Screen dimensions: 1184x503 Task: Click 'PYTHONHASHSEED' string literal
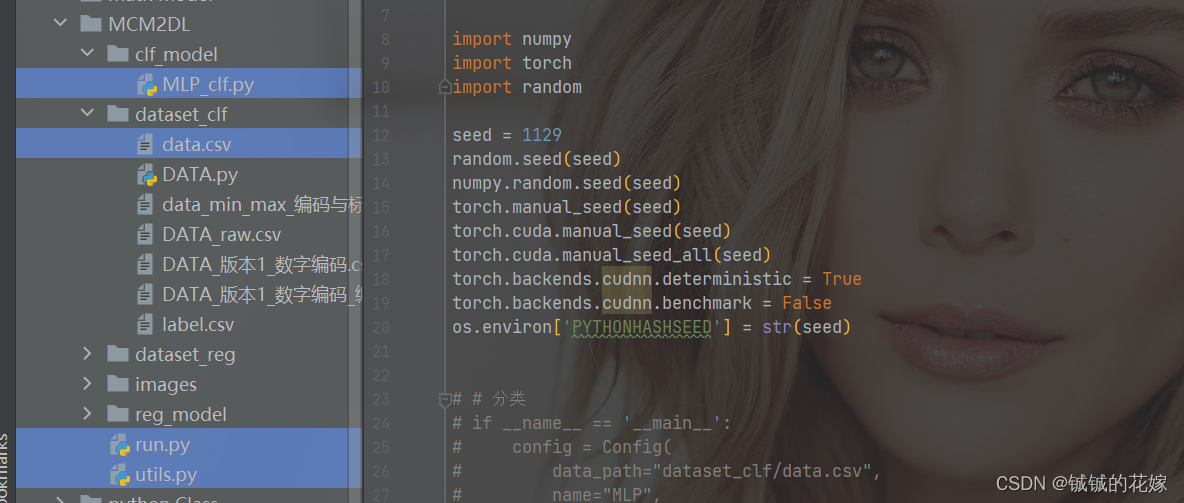642,327
